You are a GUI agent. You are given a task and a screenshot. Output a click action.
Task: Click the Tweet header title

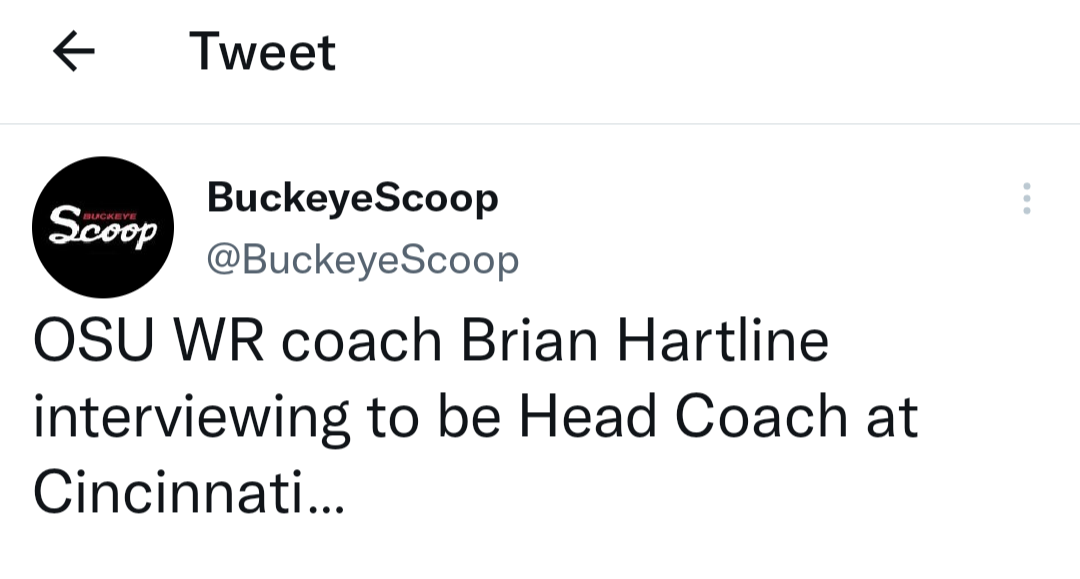point(262,52)
